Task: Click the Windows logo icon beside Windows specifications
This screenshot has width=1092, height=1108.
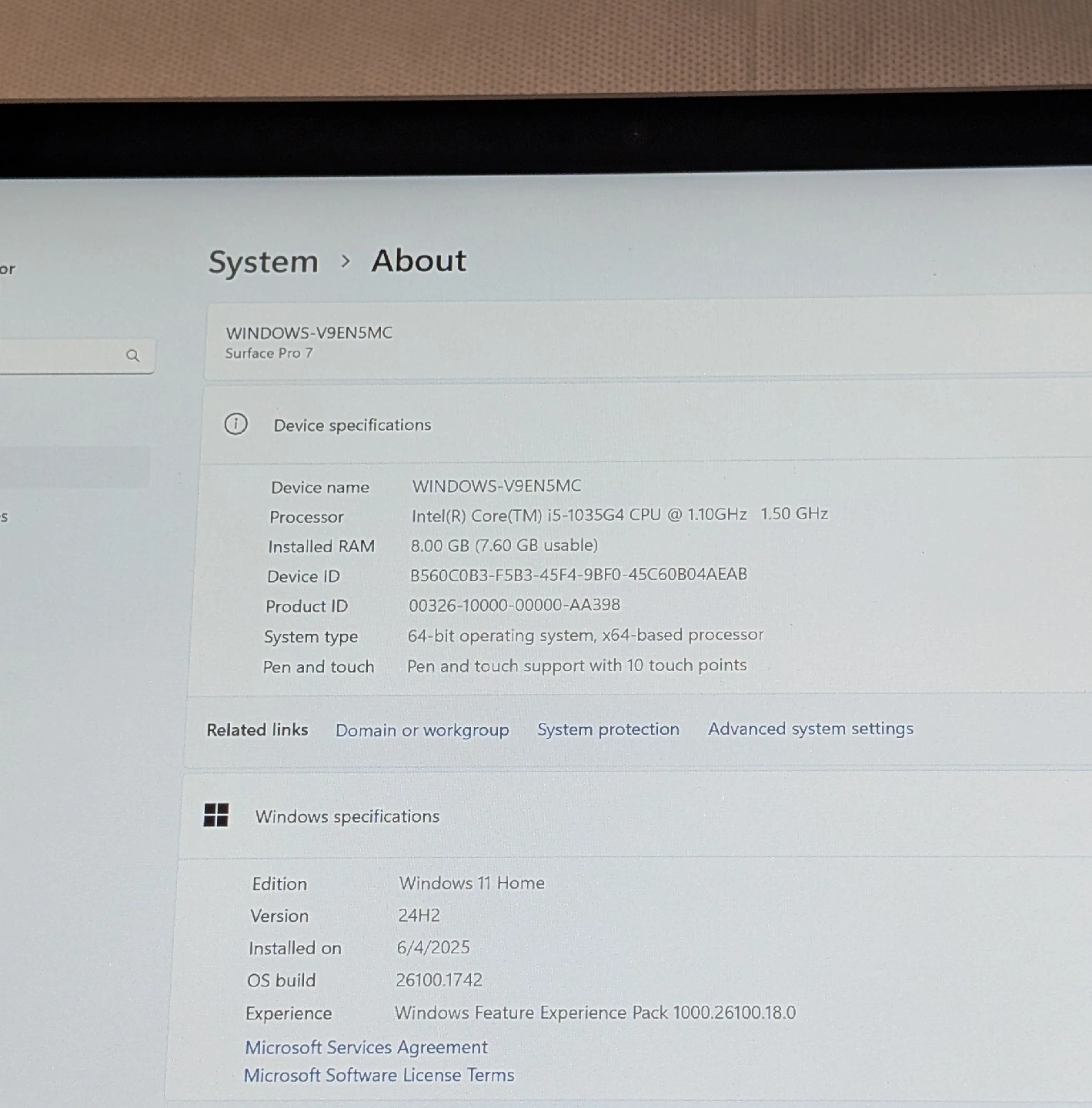Action: coord(216,815)
